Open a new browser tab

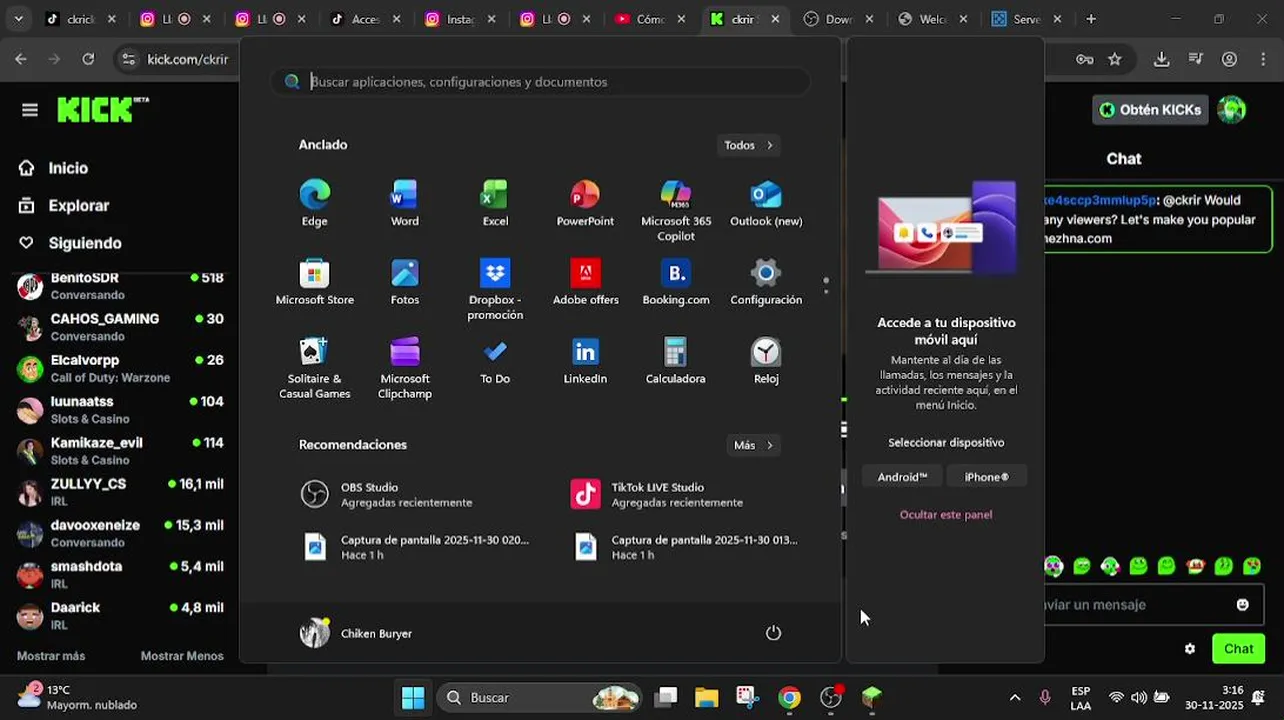1091,19
